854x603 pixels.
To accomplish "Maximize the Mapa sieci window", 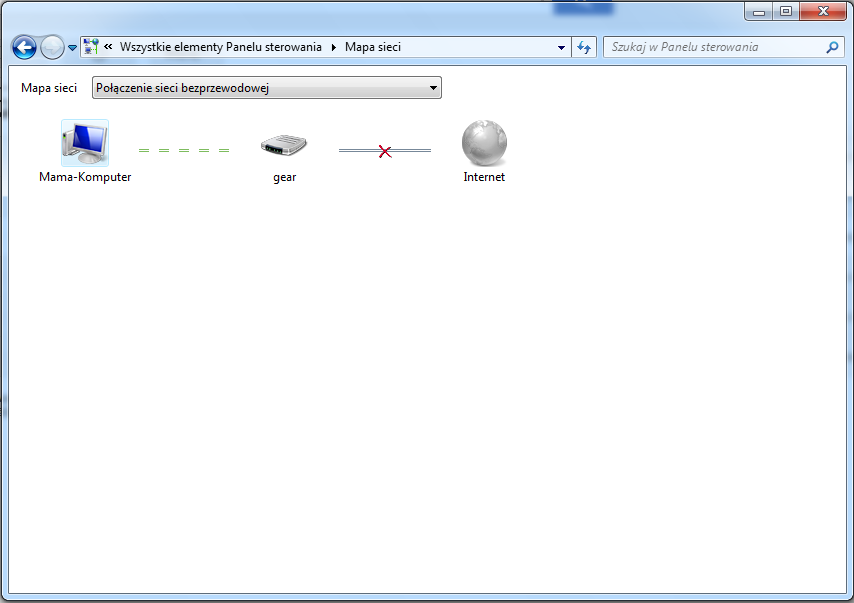I will click(786, 11).
